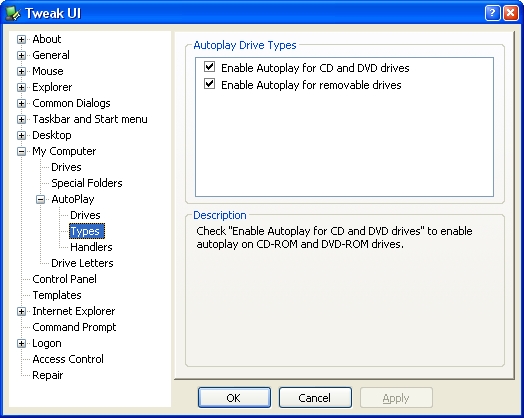This screenshot has height=418, width=524.
Task: Select Handlers under AutoPlay
Action: point(91,247)
